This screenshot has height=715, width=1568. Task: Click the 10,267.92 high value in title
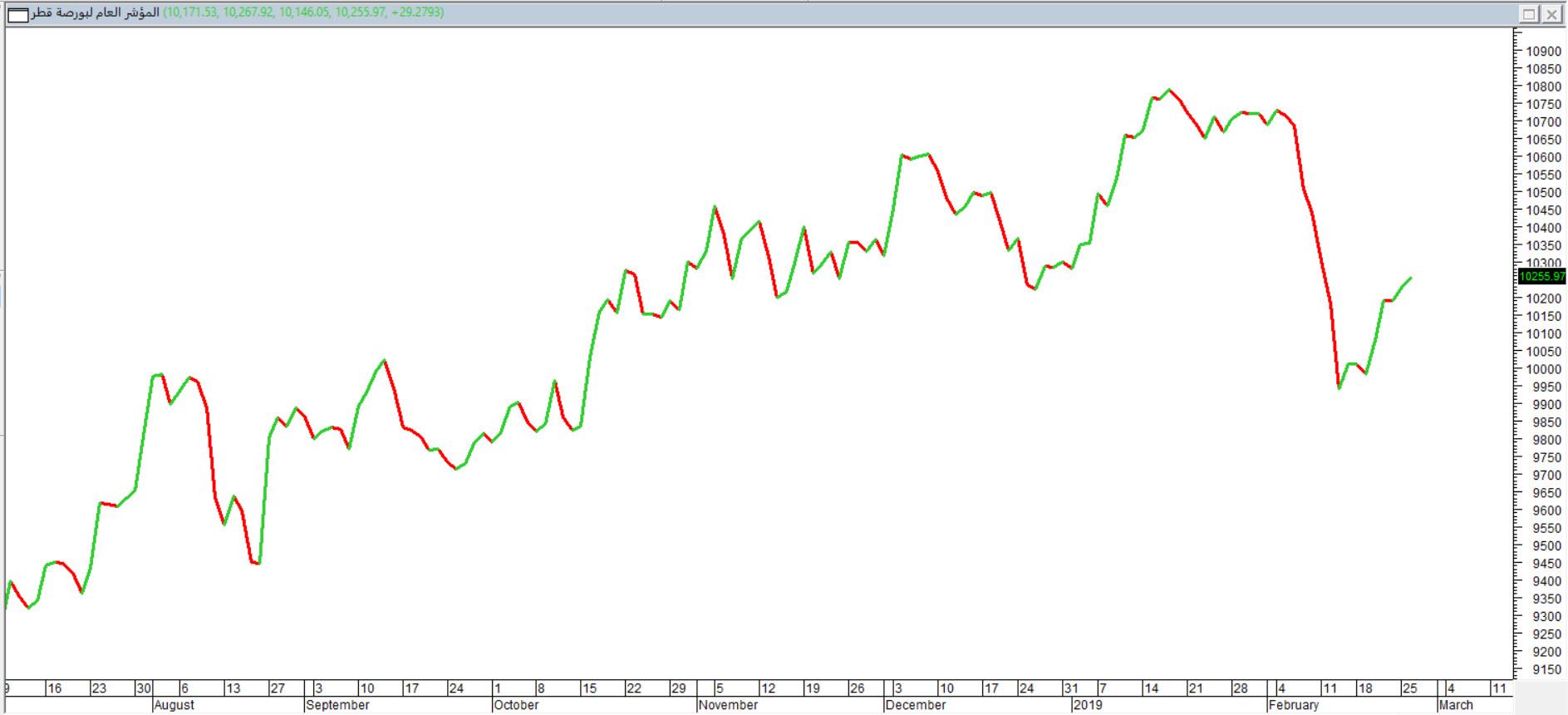248,12
